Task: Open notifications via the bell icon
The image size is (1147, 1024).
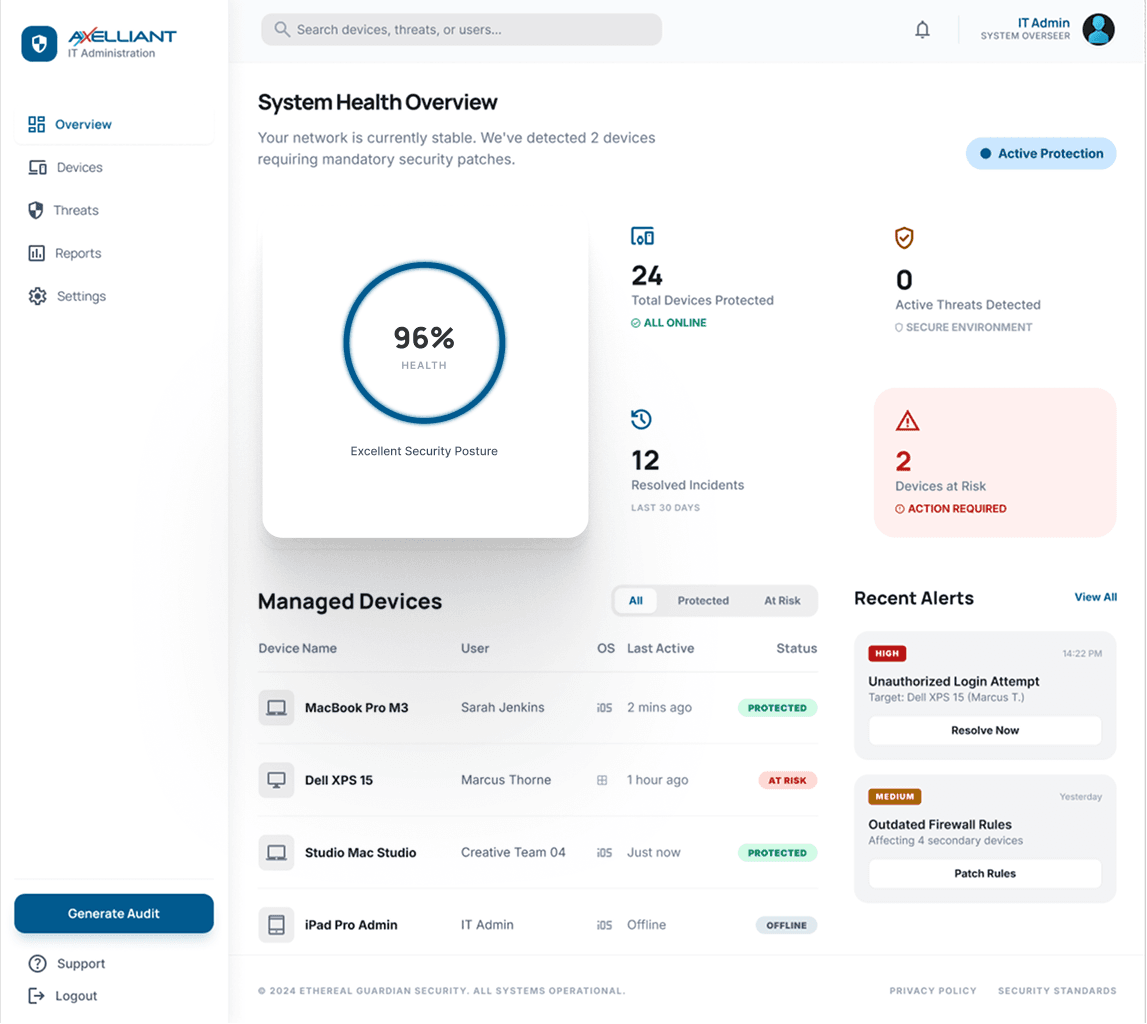Action: click(x=922, y=29)
